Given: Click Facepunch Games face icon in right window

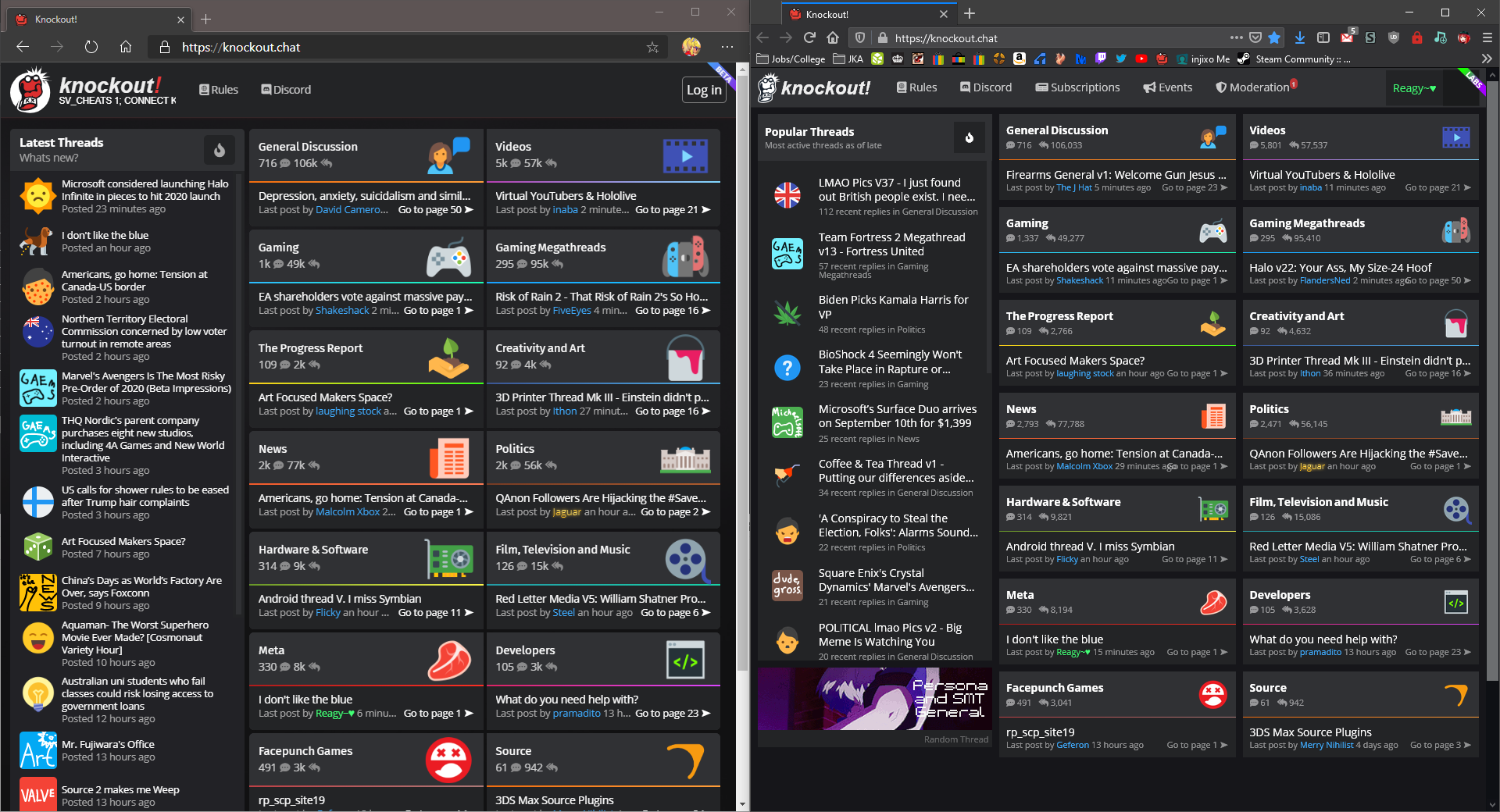Looking at the screenshot, I should (x=1213, y=693).
